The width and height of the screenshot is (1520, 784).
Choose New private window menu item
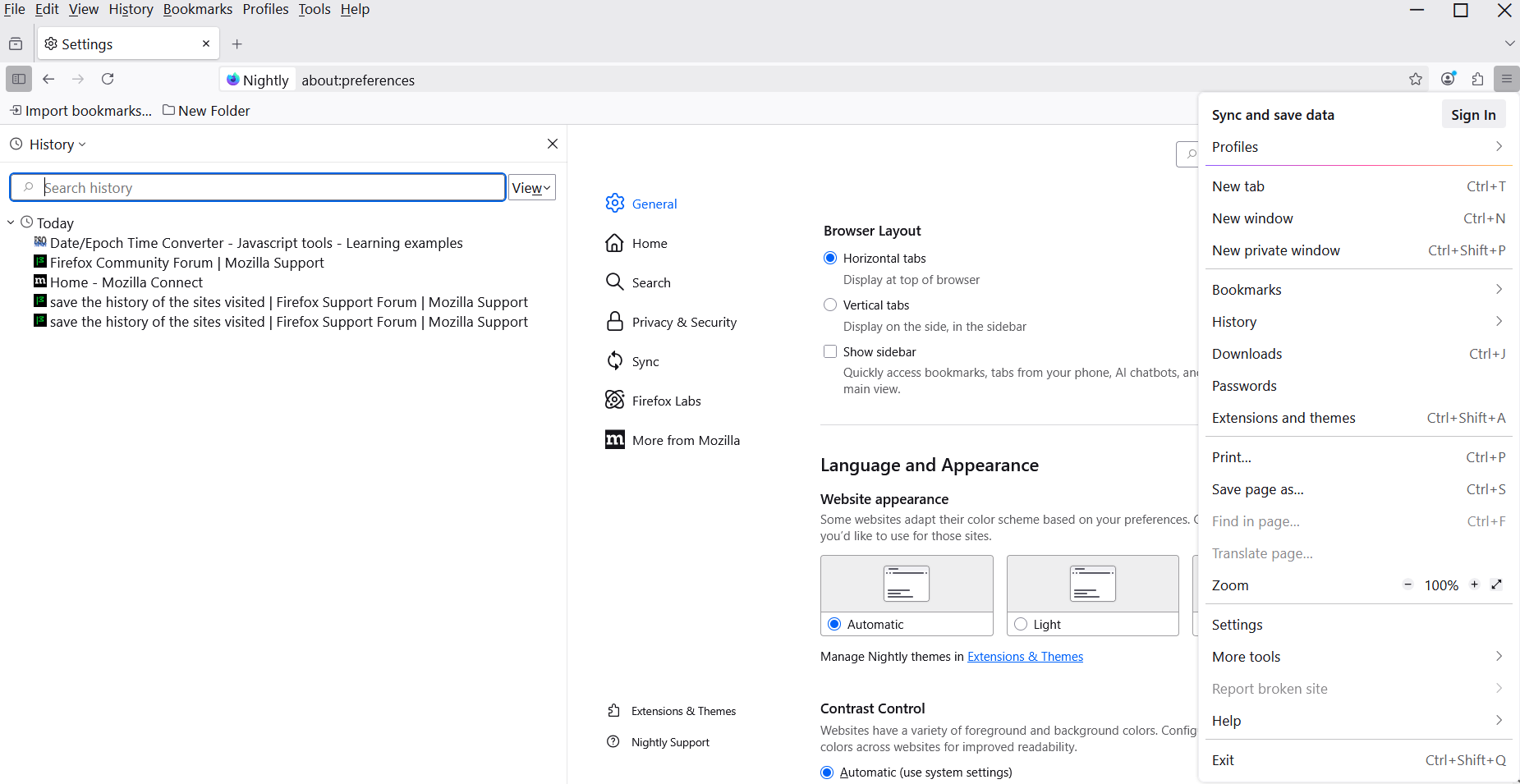point(1358,250)
